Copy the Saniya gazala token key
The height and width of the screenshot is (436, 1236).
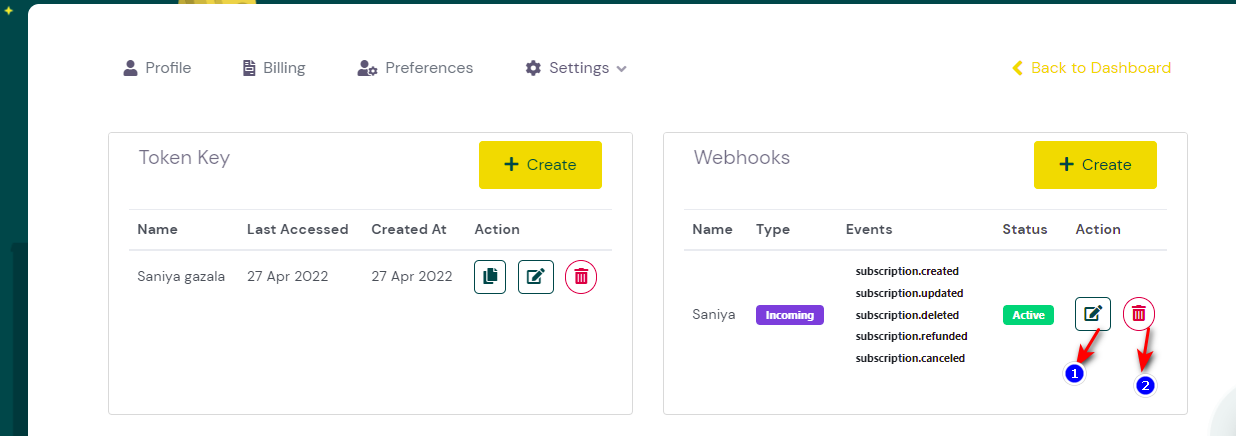(x=490, y=277)
